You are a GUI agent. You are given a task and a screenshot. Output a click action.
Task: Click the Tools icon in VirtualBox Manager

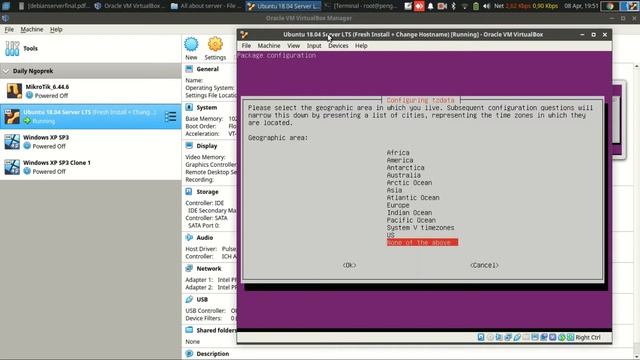[x=12, y=49]
